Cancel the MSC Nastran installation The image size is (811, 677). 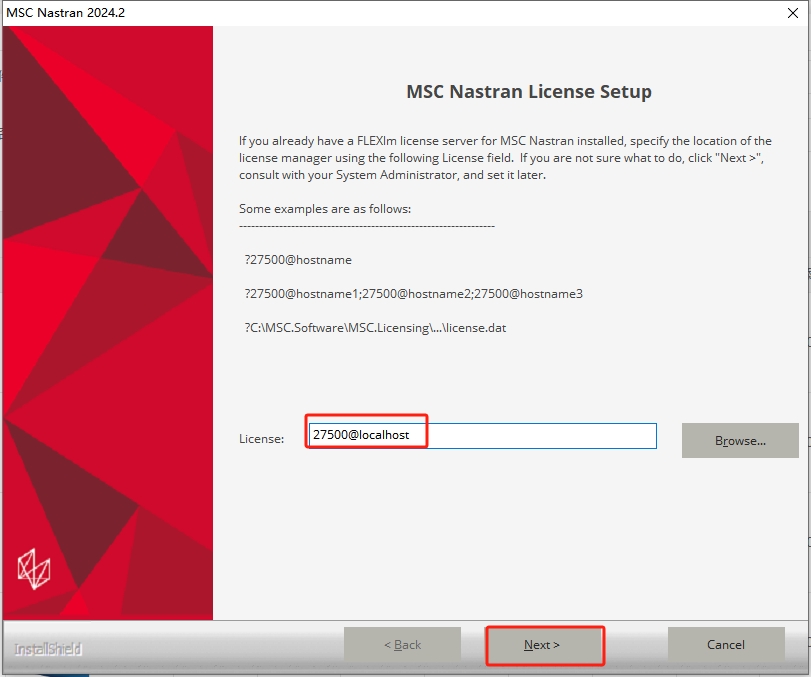[725, 645]
